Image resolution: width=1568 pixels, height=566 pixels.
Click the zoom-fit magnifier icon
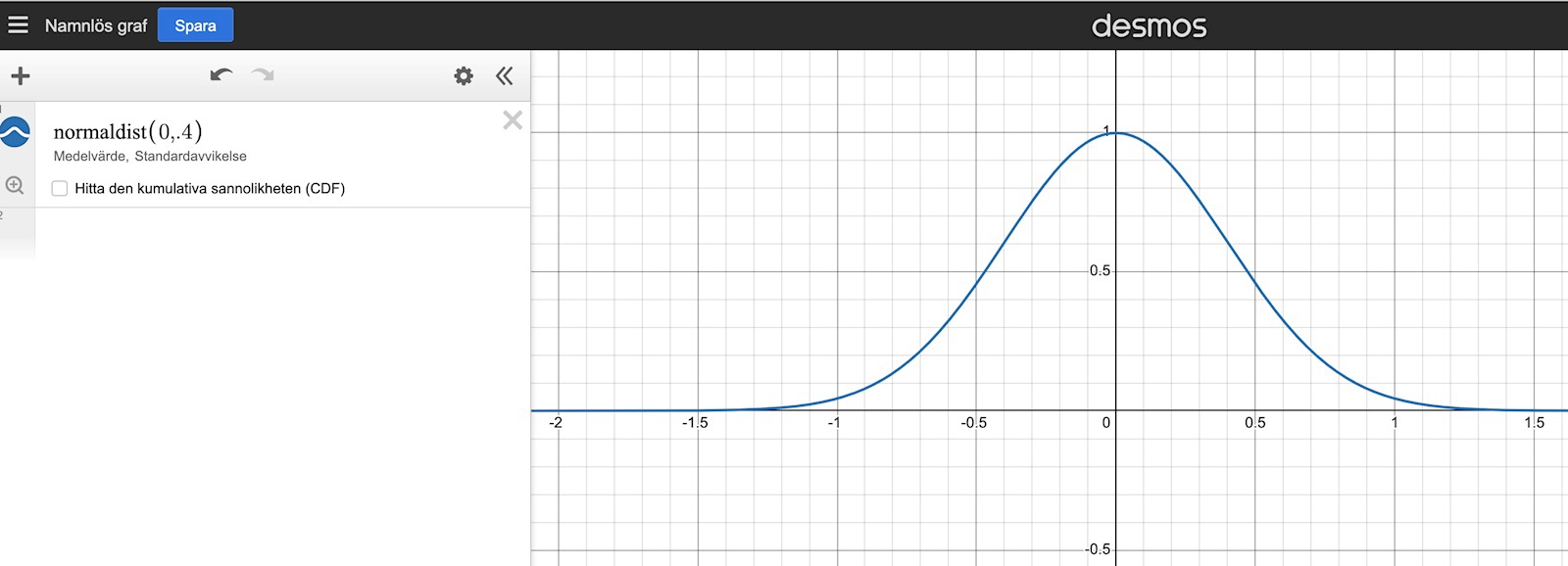(x=15, y=185)
